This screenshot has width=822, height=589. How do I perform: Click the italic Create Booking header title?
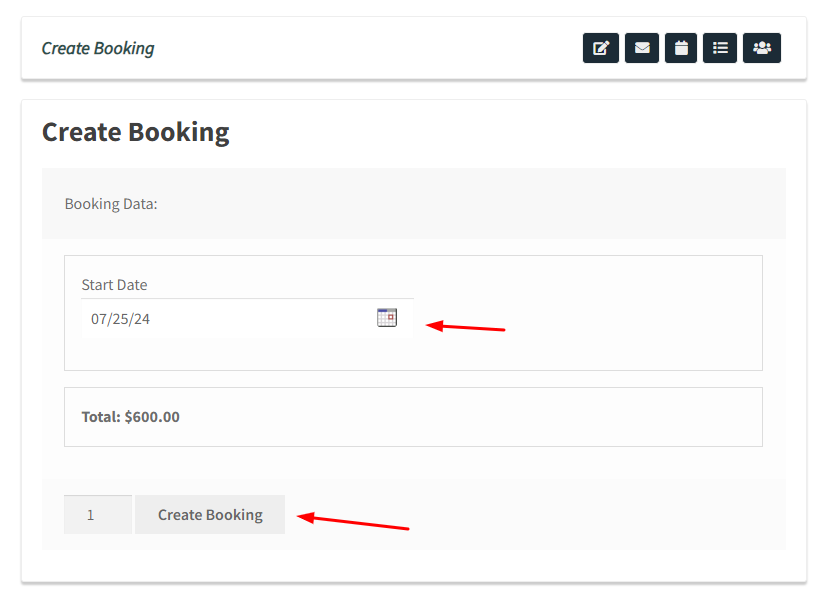(98, 48)
